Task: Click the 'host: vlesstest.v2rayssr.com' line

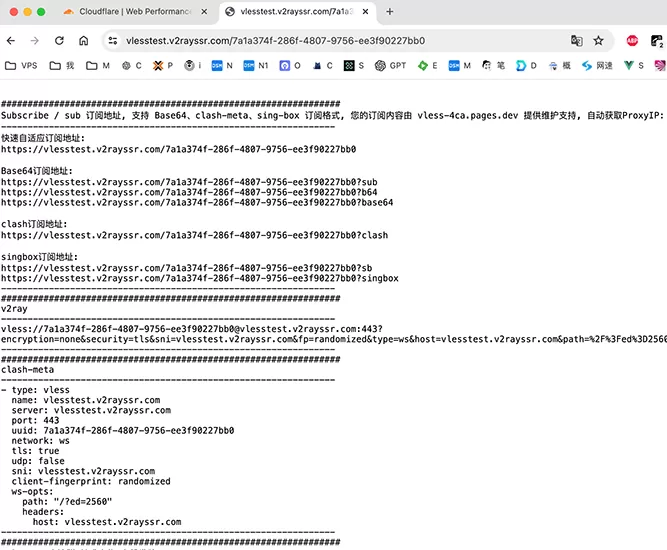Action: click(107, 522)
